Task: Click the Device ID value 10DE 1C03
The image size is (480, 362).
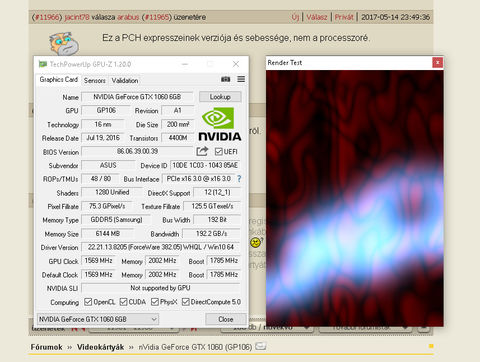Action: pyautogui.click(x=205, y=165)
